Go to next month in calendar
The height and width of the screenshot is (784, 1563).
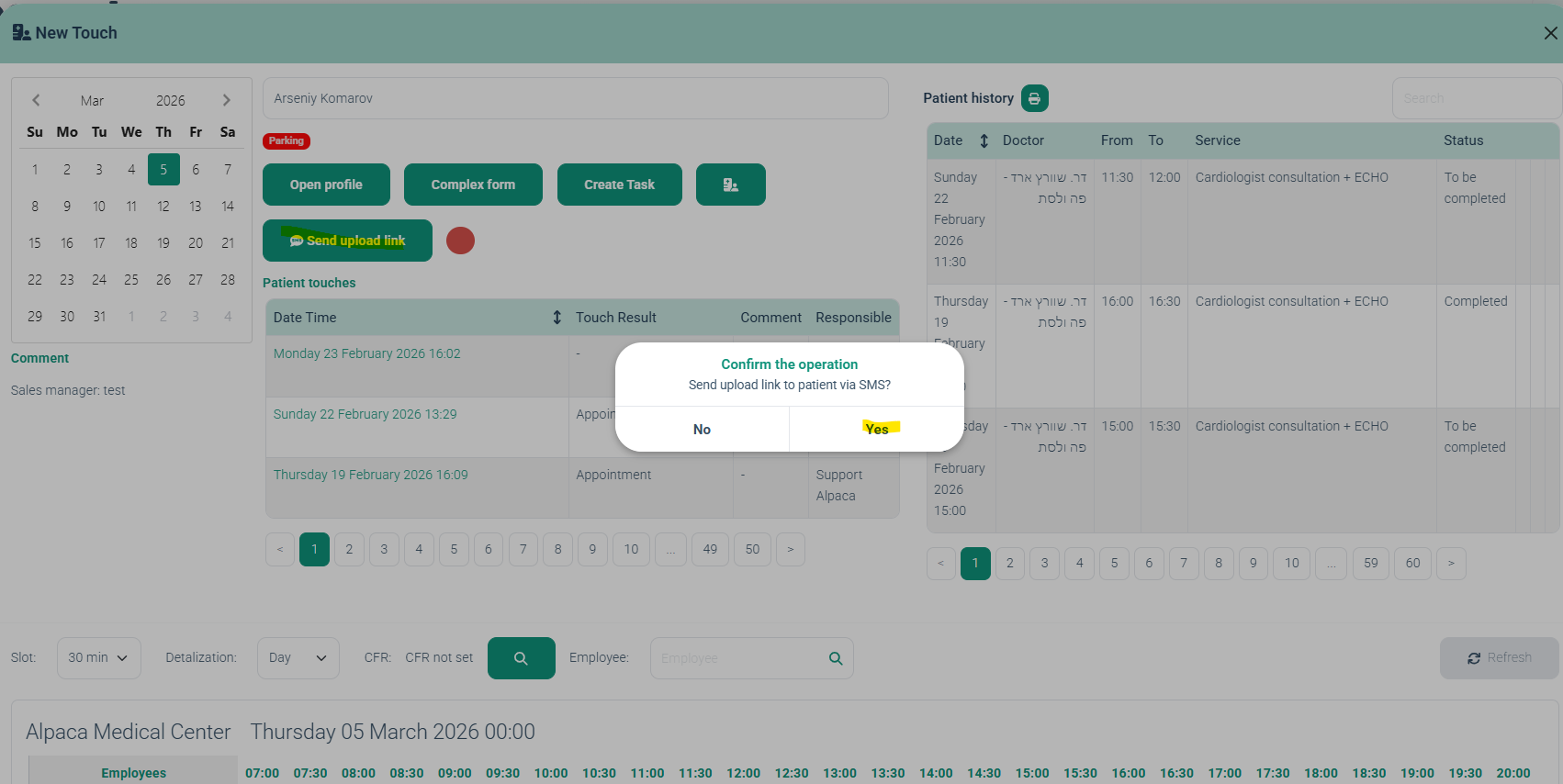pos(226,100)
